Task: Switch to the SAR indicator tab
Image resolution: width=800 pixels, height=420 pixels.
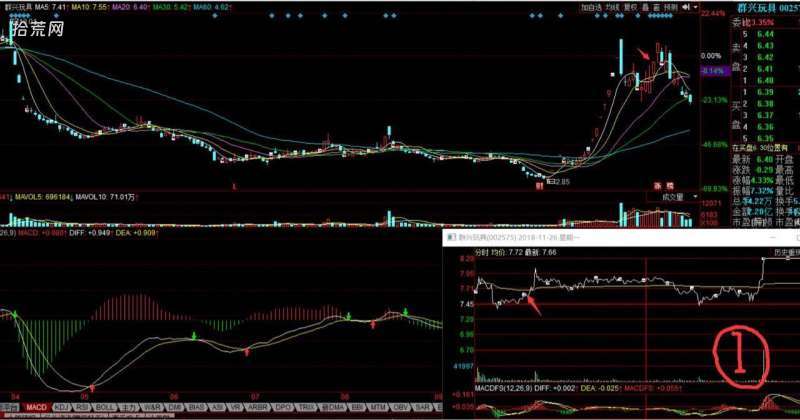Action: tap(422, 407)
